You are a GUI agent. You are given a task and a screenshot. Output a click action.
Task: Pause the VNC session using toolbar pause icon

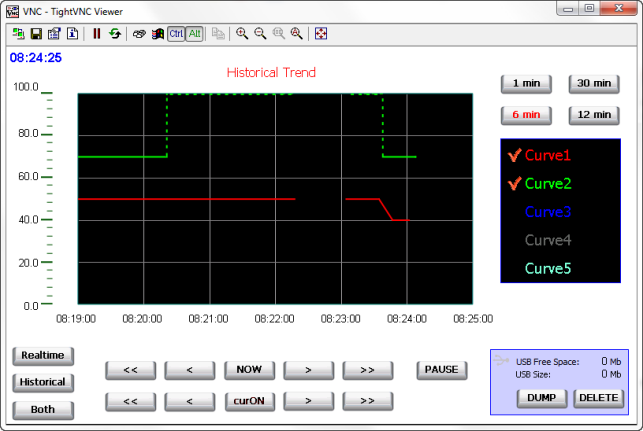click(97, 33)
